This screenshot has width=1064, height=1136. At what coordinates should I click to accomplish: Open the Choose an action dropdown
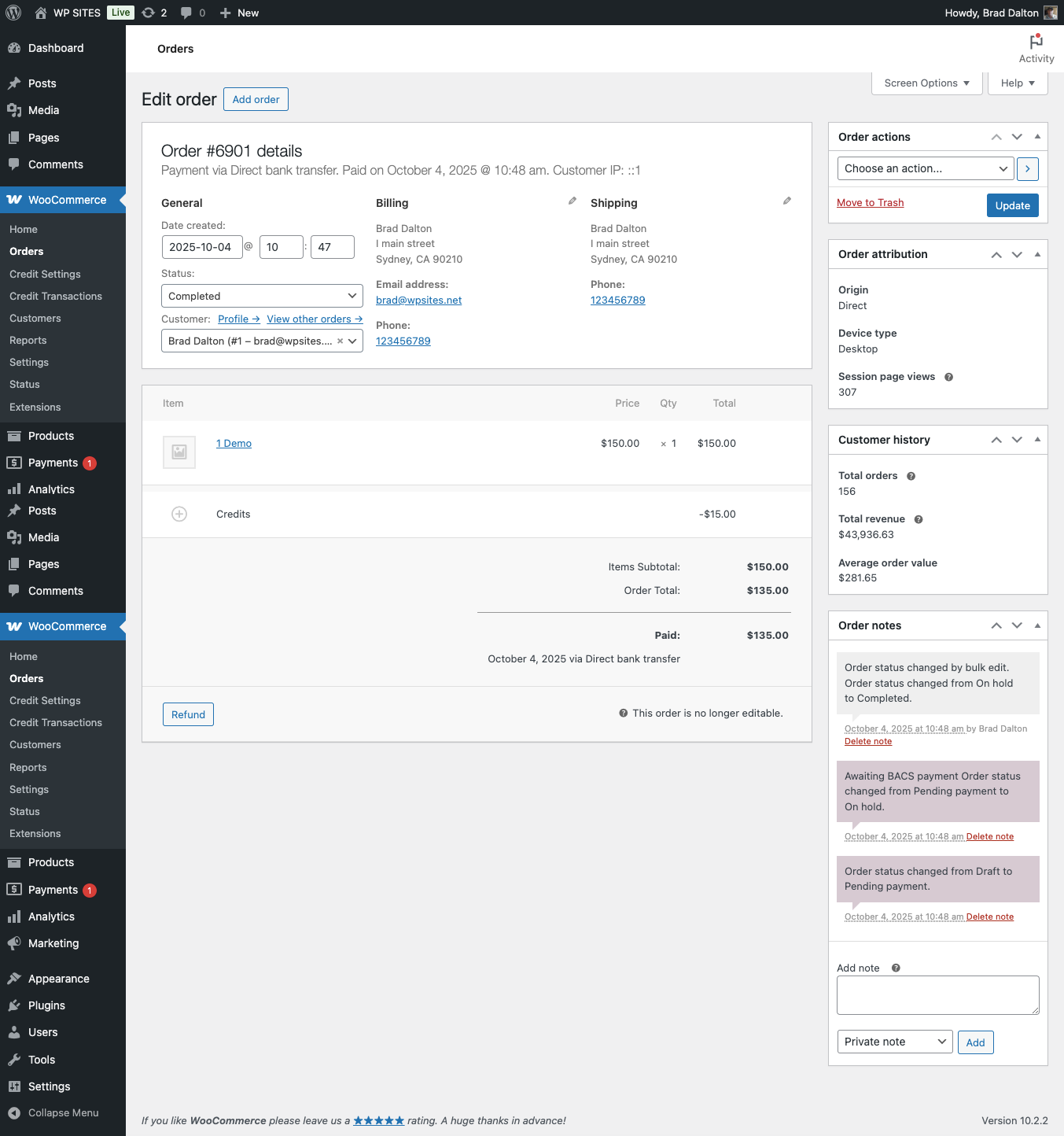click(x=926, y=168)
